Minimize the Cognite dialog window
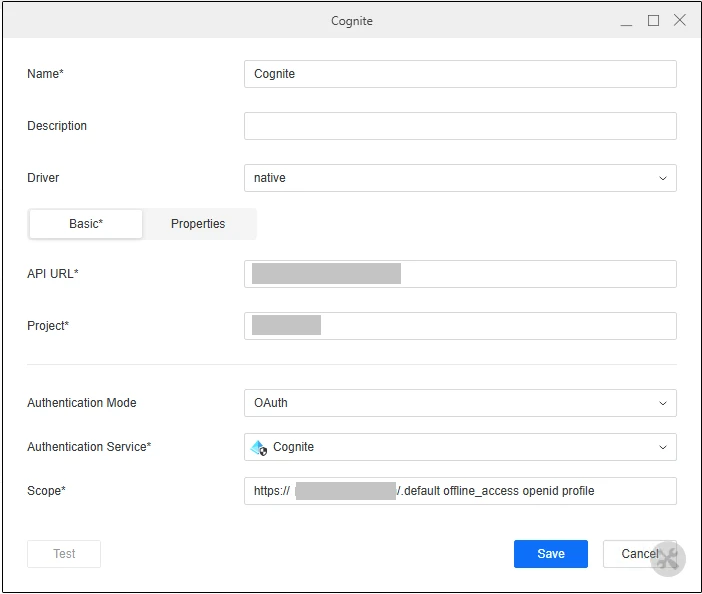The height and width of the screenshot is (594, 702). (627, 21)
